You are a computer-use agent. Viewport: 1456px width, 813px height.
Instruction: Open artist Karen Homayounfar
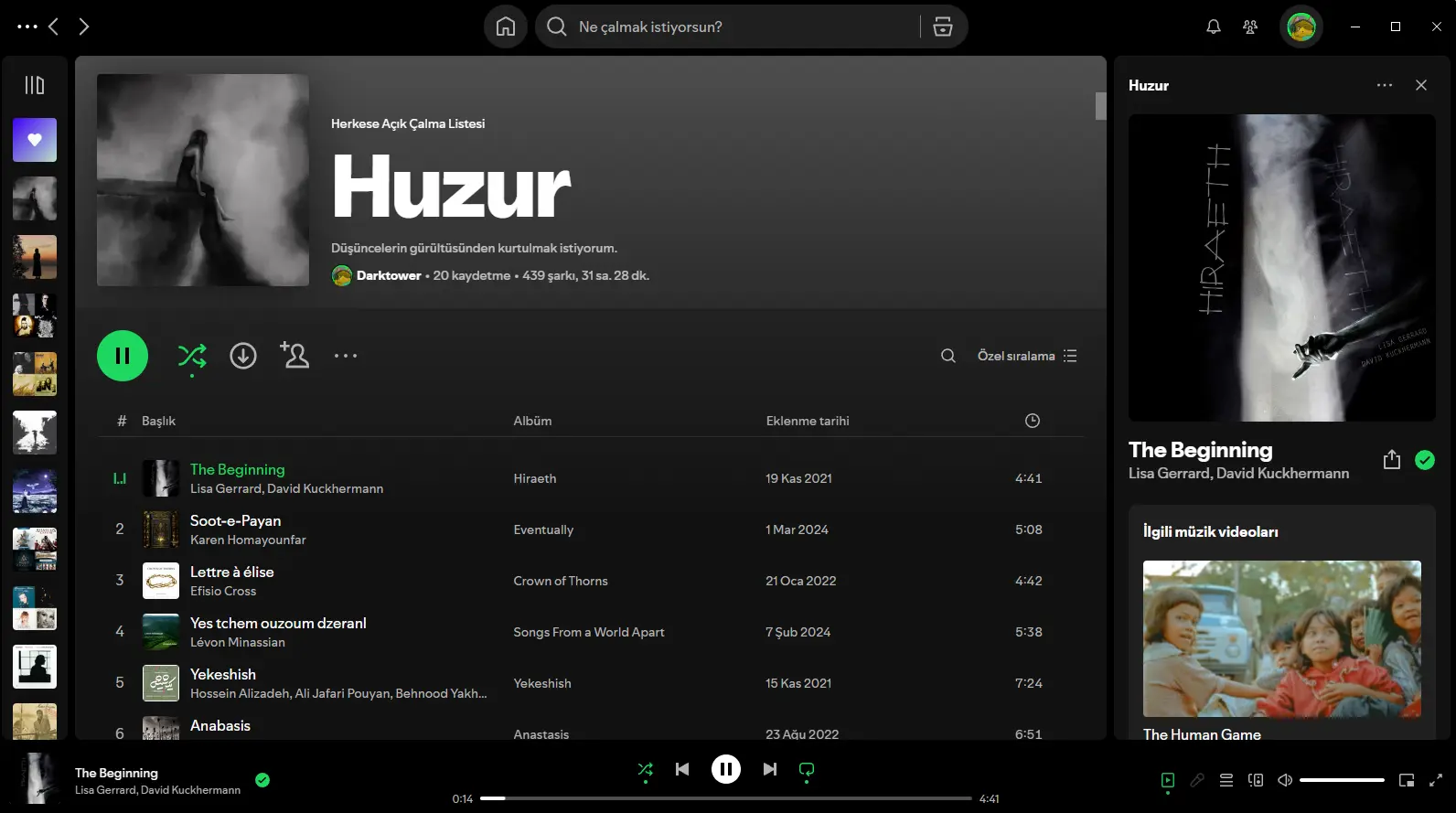point(248,540)
